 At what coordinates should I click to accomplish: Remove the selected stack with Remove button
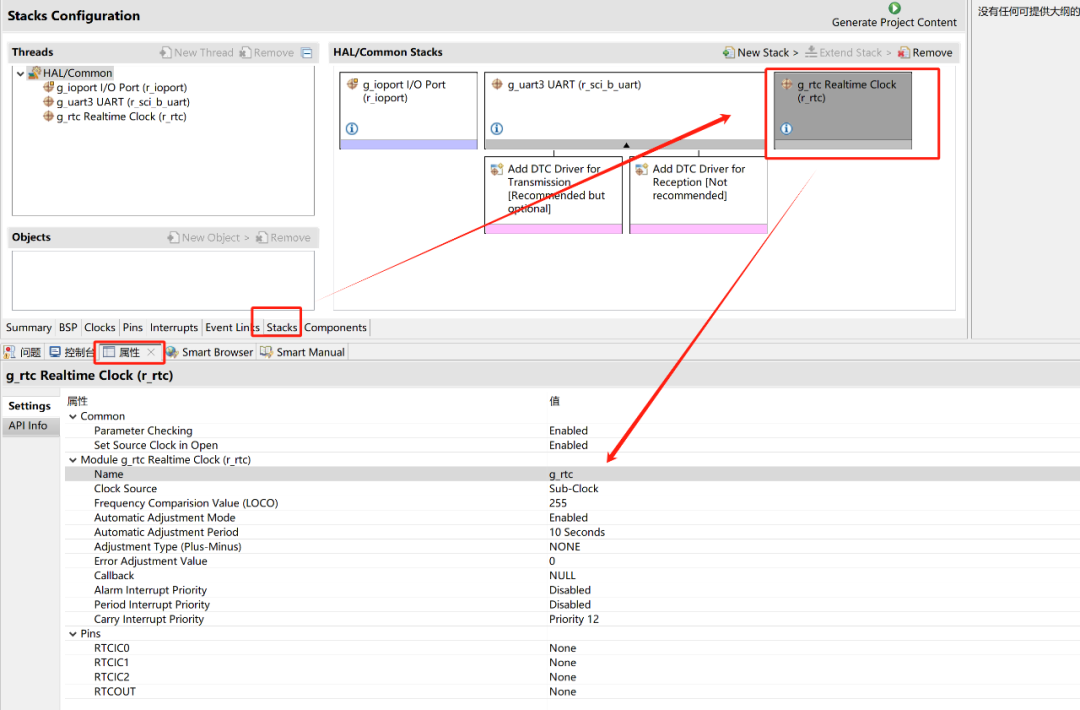(x=924, y=53)
